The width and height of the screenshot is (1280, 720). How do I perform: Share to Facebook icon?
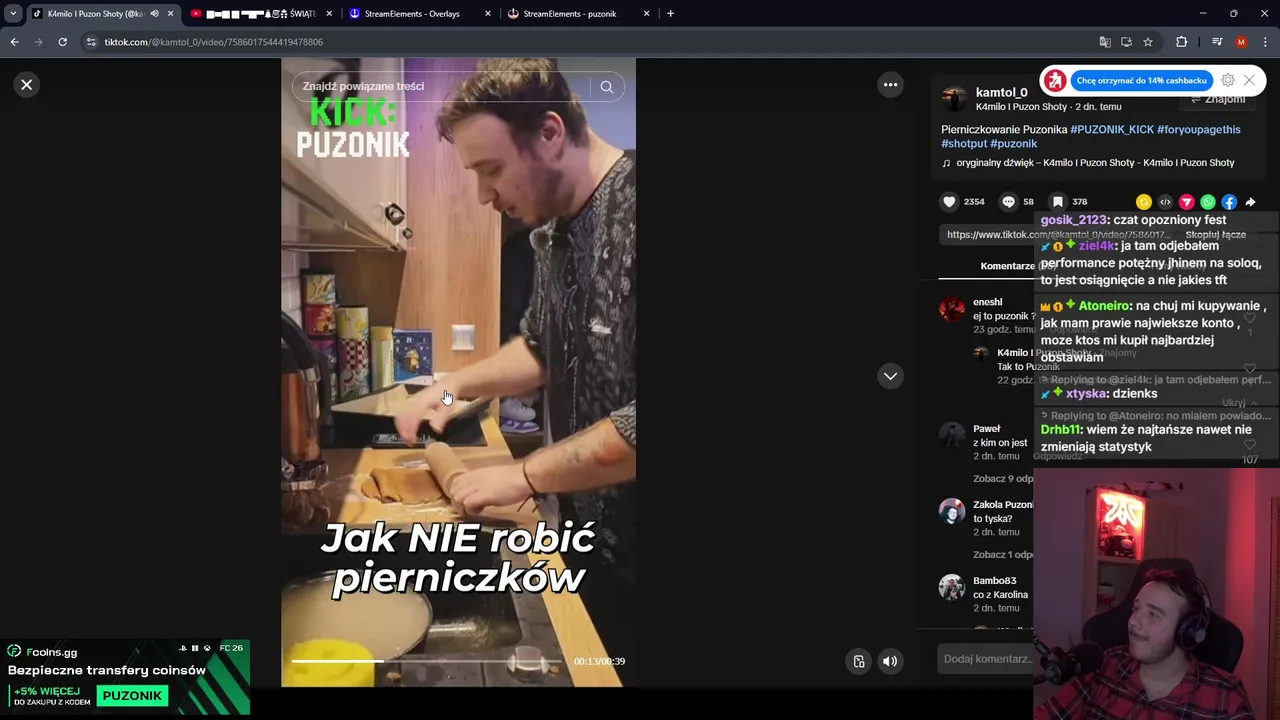pos(1229,202)
